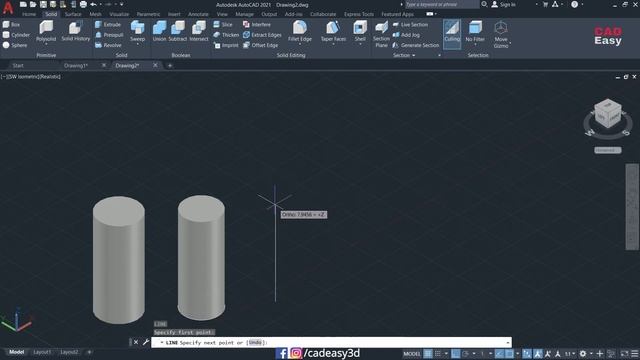Open the Mesh ribbon tab
Viewport: 640px width, 360px height.
click(x=96, y=14)
